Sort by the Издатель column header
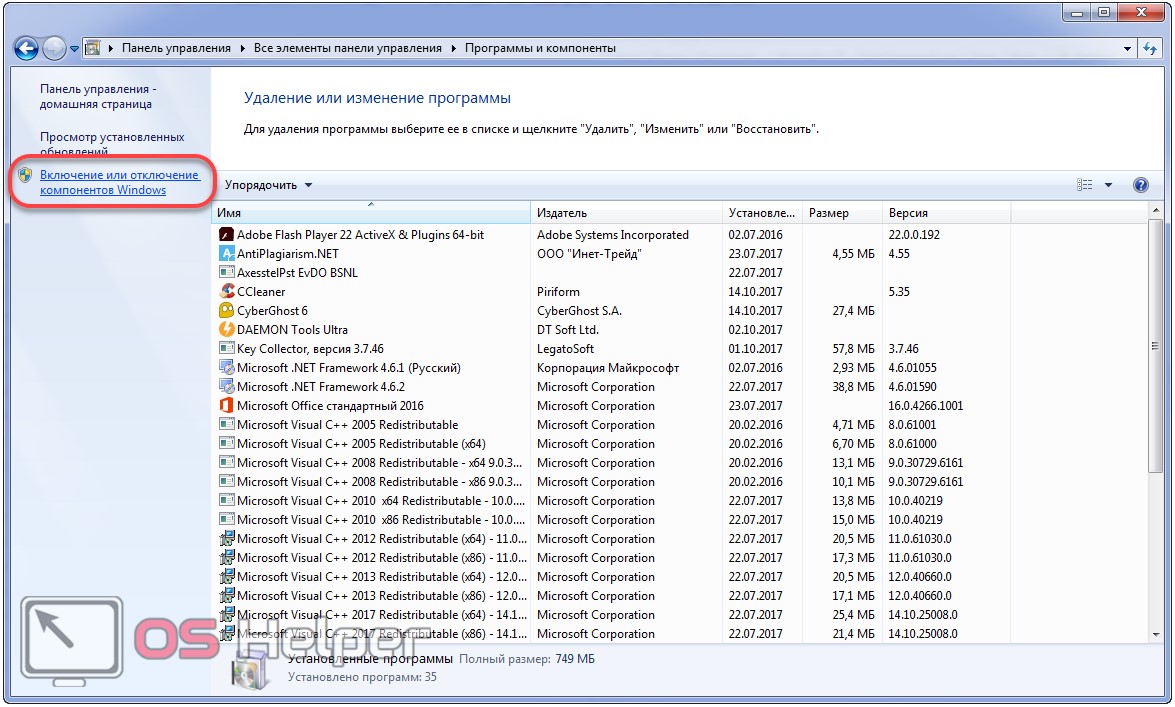 tap(625, 213)
